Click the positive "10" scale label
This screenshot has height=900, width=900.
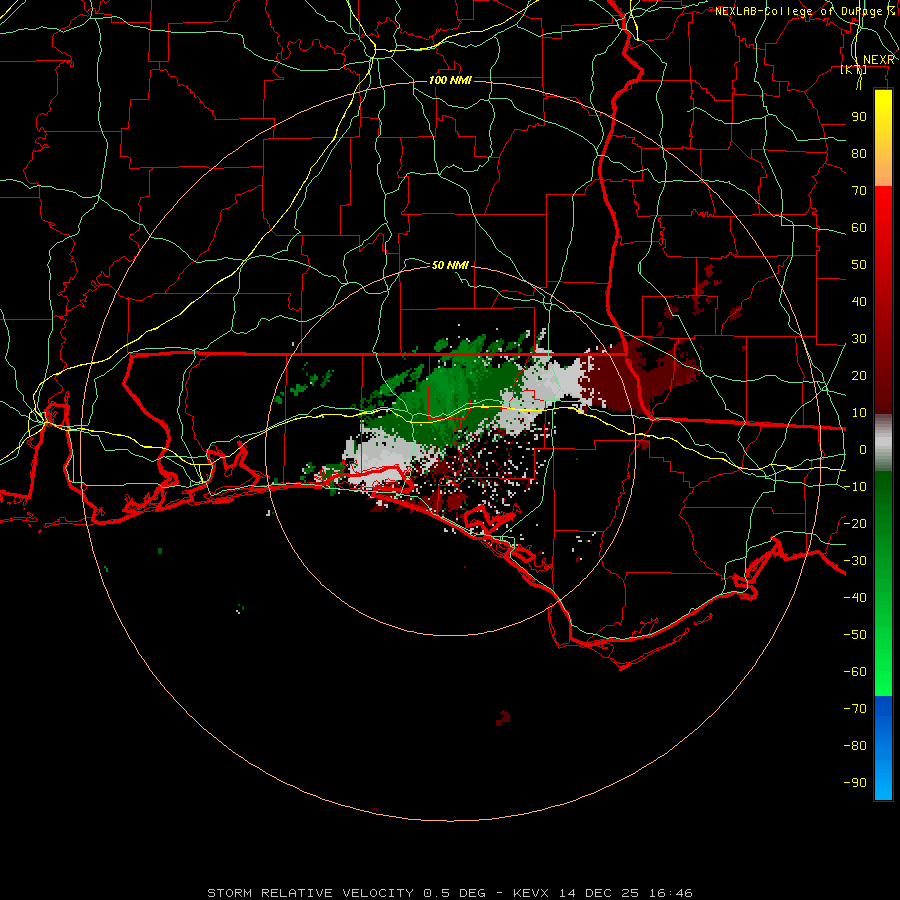(859, 413)
